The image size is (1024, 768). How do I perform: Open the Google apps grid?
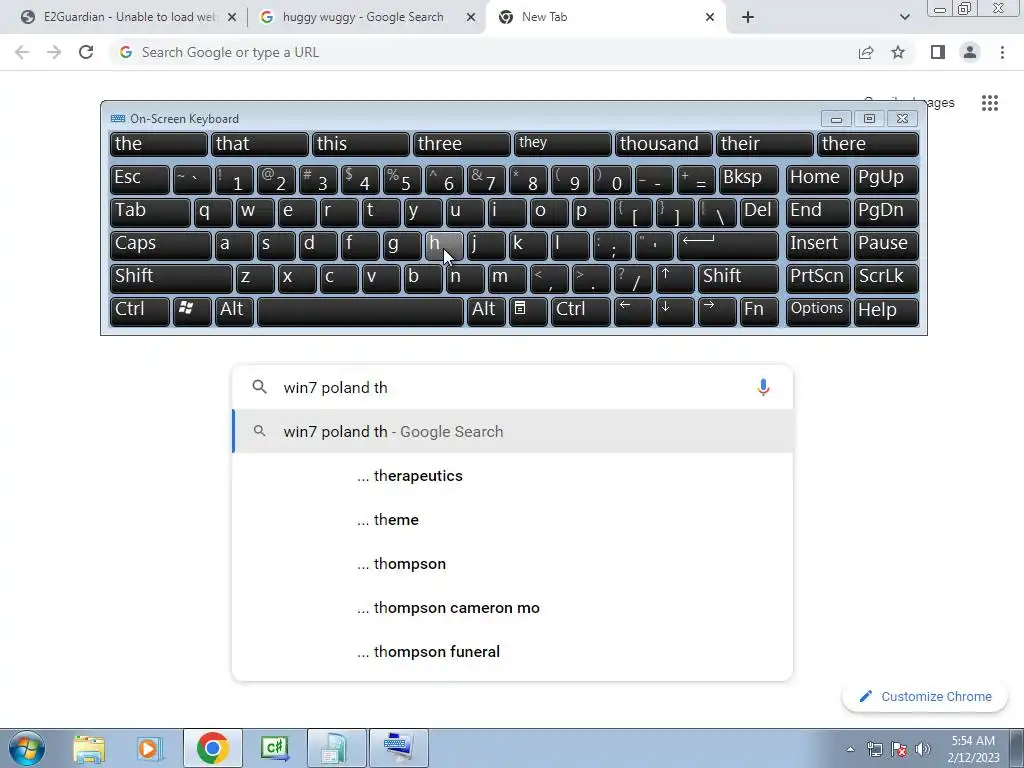pos(989,103)
